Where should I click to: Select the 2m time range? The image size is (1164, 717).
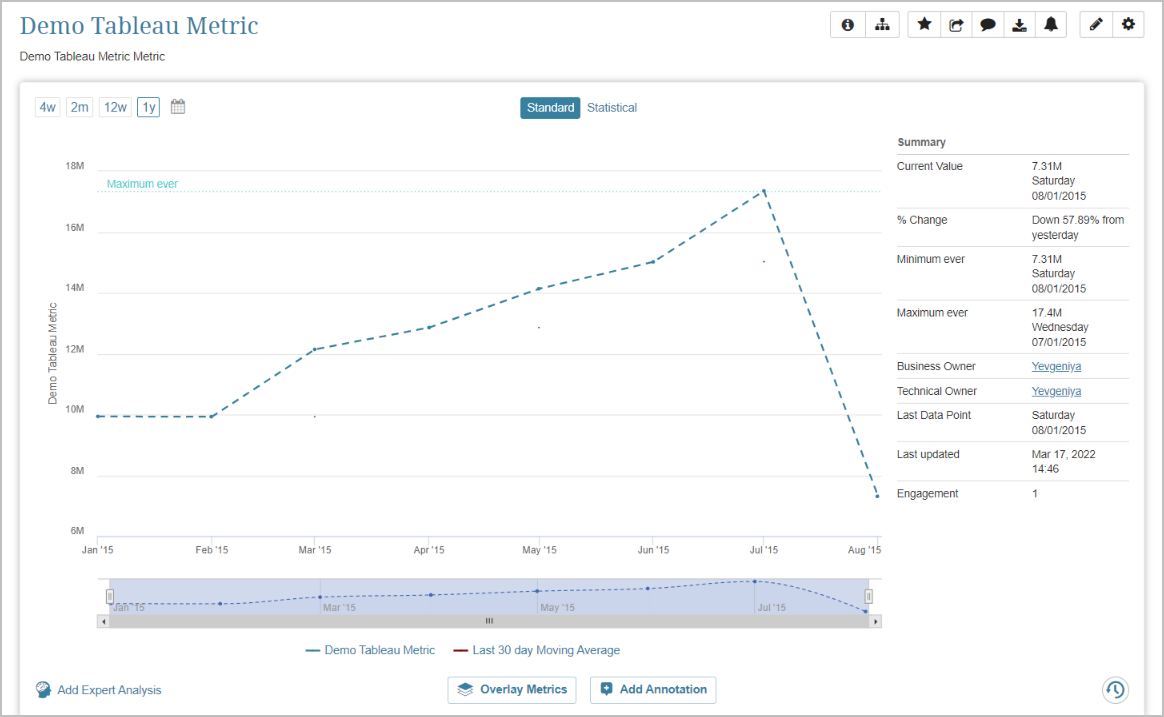(x=80, y=108)
